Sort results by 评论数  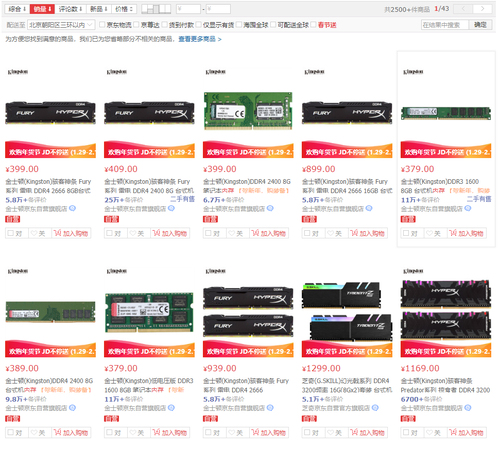pos(71,9)
